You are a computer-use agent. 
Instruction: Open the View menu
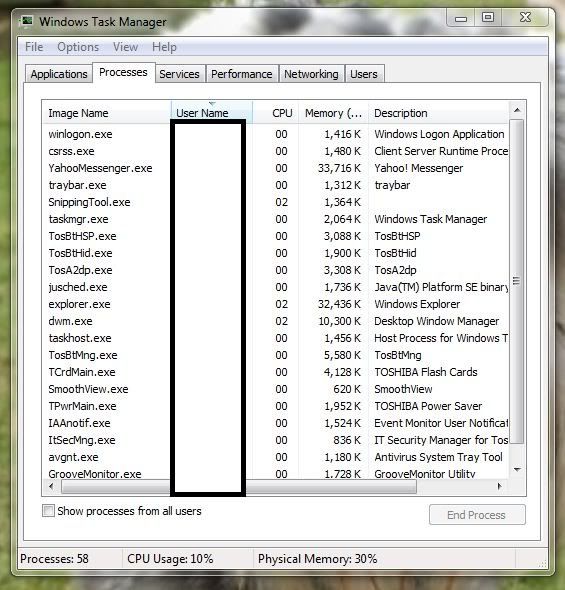click(125, 47)
